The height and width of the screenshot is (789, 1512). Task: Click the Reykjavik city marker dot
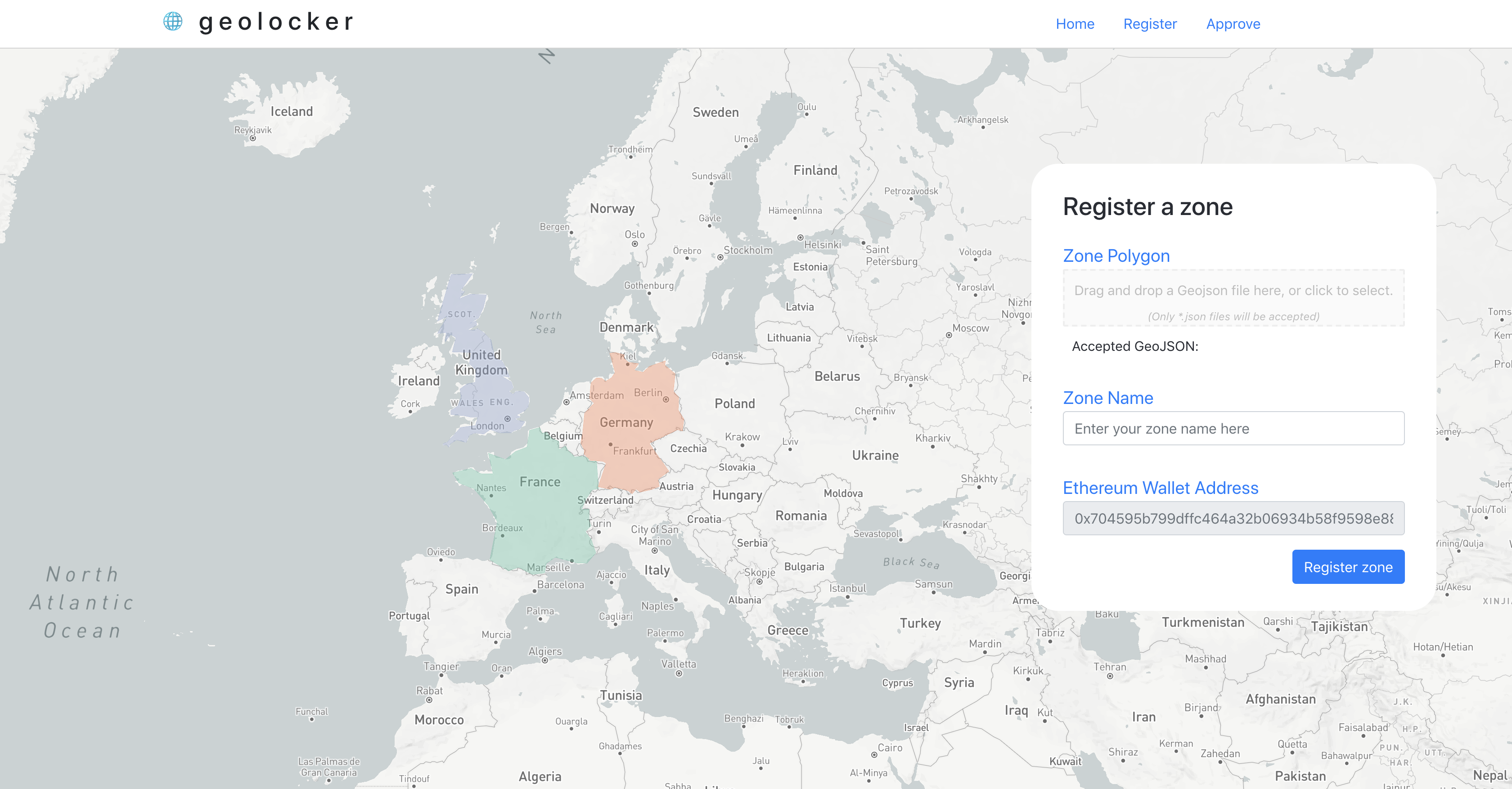tap(253, 139)
